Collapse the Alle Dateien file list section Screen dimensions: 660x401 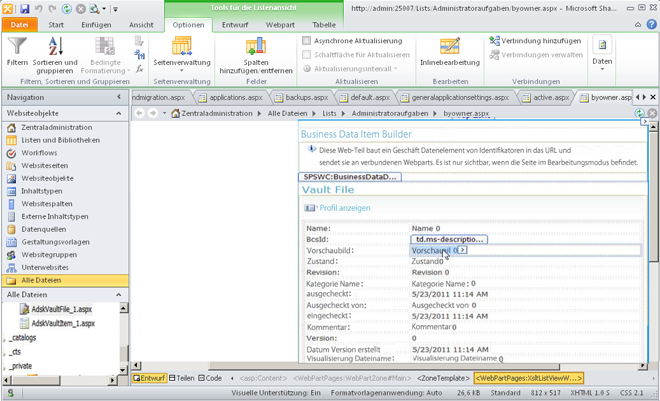[x=119, y=295]
